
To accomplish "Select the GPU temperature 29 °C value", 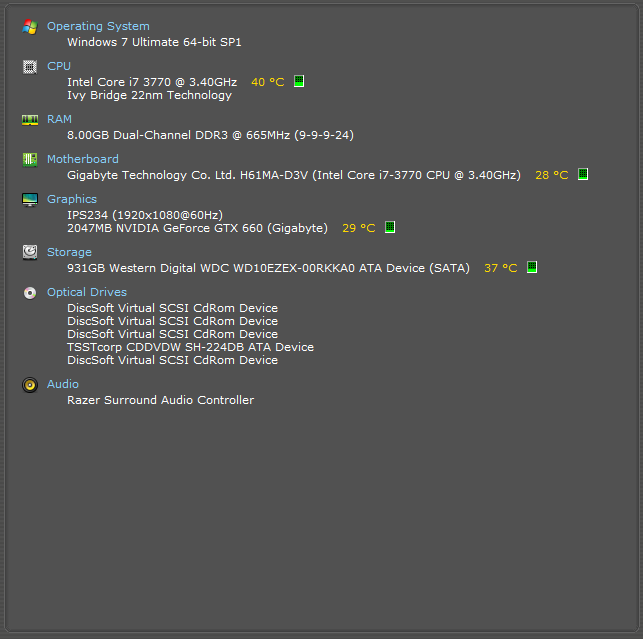I will click(359, 228).
